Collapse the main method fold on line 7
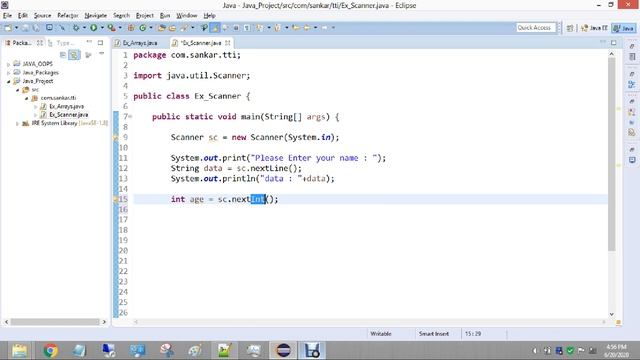Image resolution: width=640 pixels, height=360 pixels. pyautogui.click(x=130, y=117)
